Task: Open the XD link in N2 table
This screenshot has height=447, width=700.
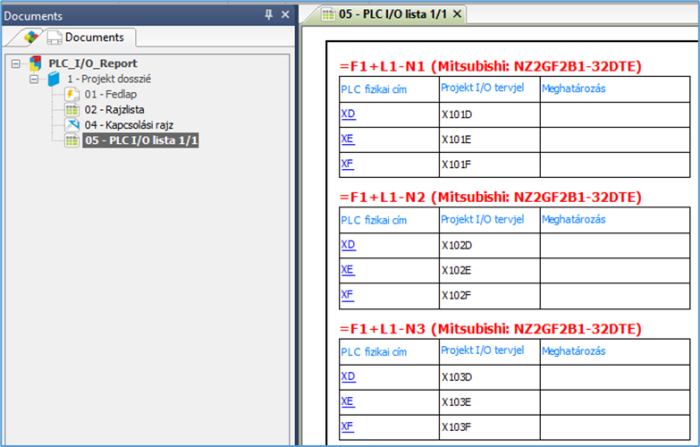Action: (x=348, y=245)
